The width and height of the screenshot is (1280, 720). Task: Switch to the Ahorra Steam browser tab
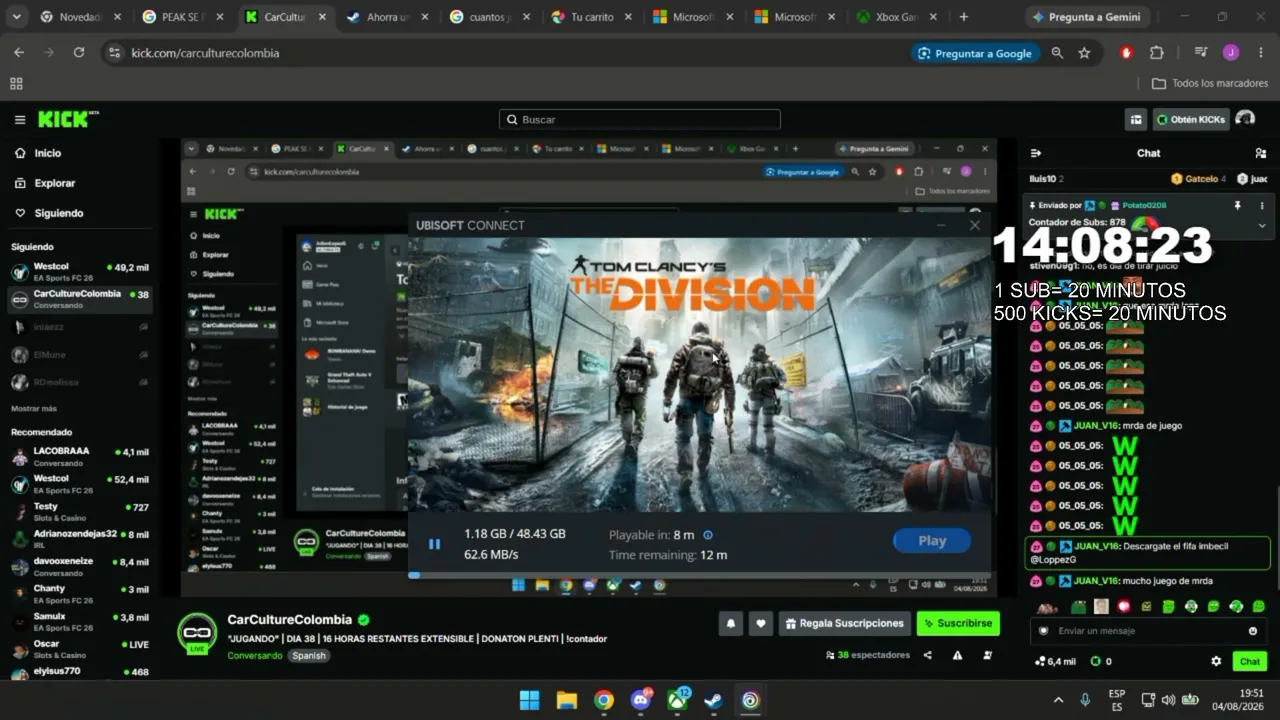point(387,17)
